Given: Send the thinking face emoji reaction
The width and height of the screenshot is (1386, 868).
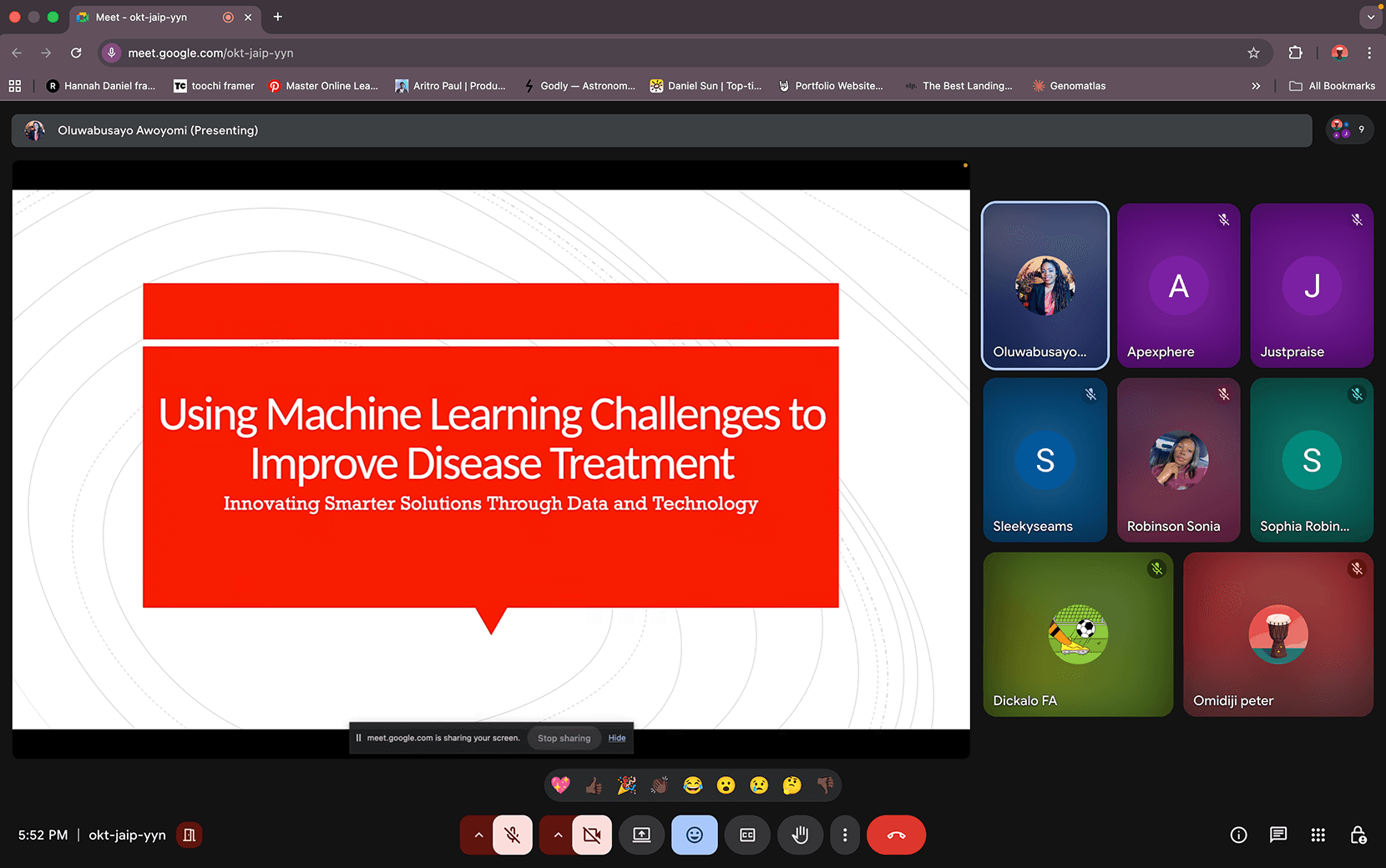Looking at the screenshot, I should [792, 785].
